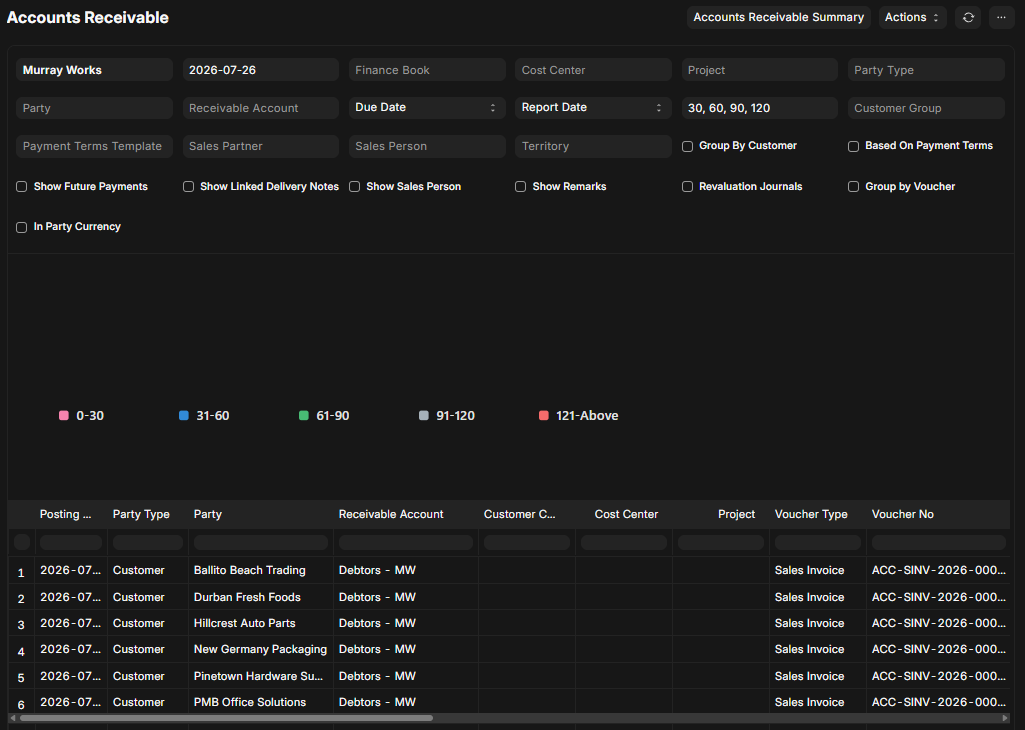Expand the Actions dropdown menu

coord(912,18)
